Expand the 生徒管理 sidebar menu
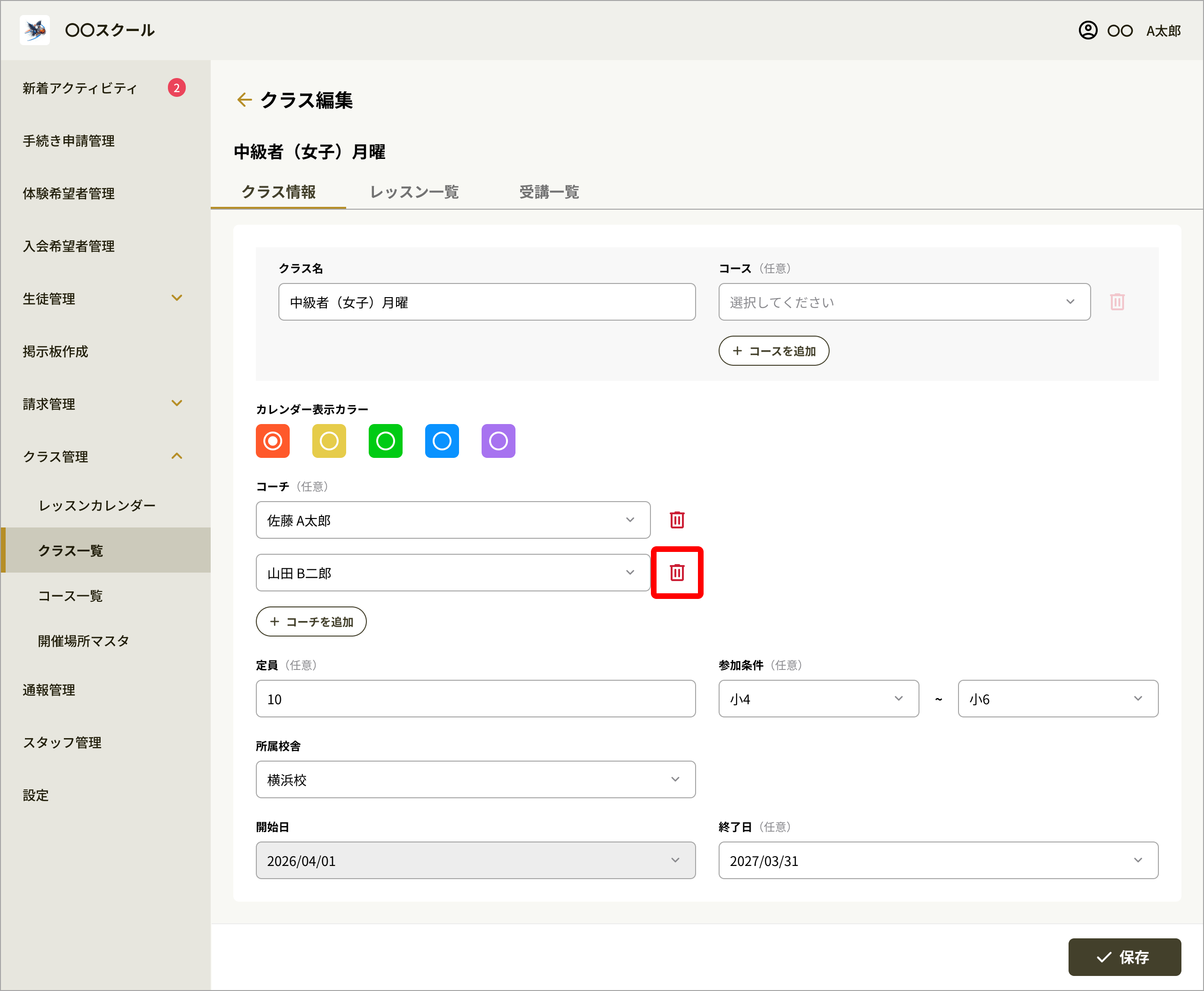The image size is (1204, 991). [x=105, y=299]
